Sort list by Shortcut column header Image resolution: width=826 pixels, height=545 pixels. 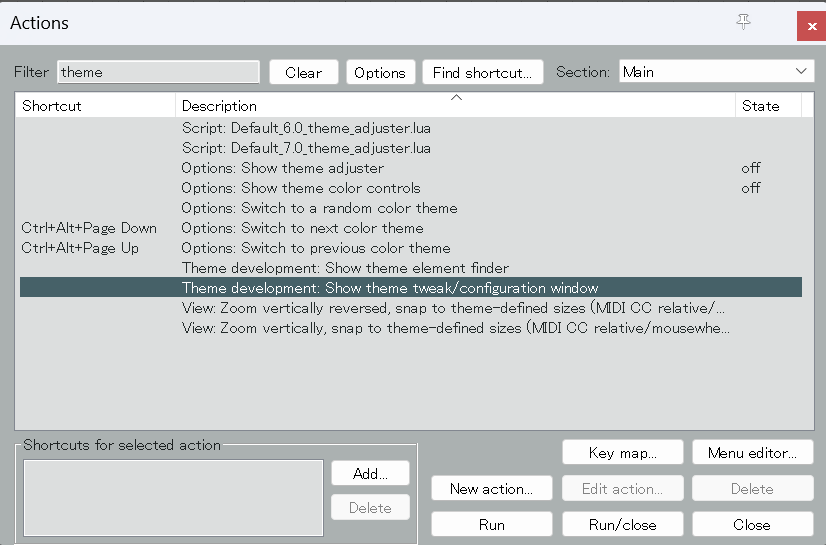point(95,106)
